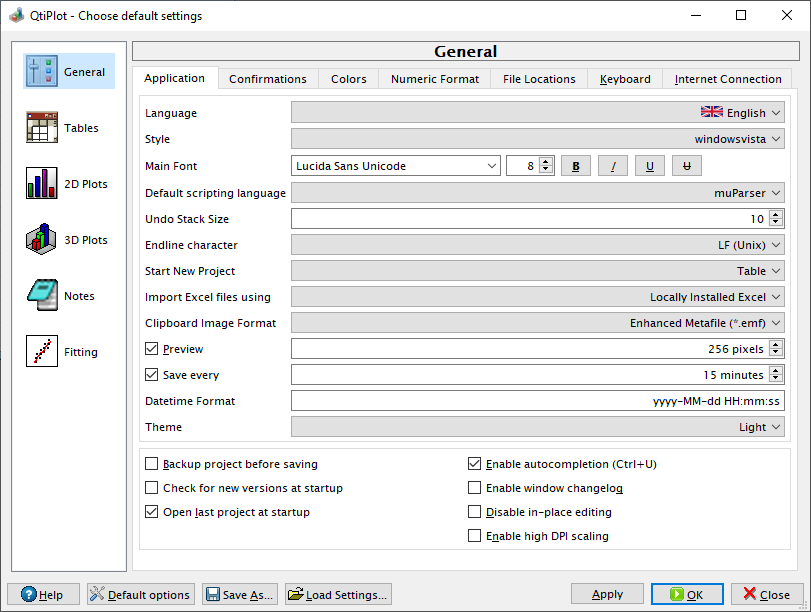Uncheck the Save every checkbox
Screen dimensions: 811x612
coord(151,375)
